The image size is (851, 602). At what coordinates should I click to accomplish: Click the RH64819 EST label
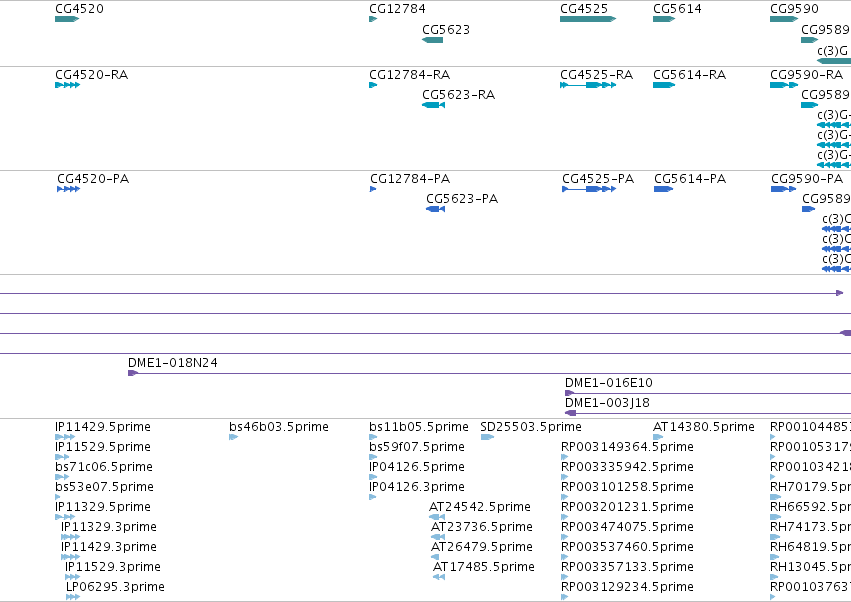click(x=810, y=547)
